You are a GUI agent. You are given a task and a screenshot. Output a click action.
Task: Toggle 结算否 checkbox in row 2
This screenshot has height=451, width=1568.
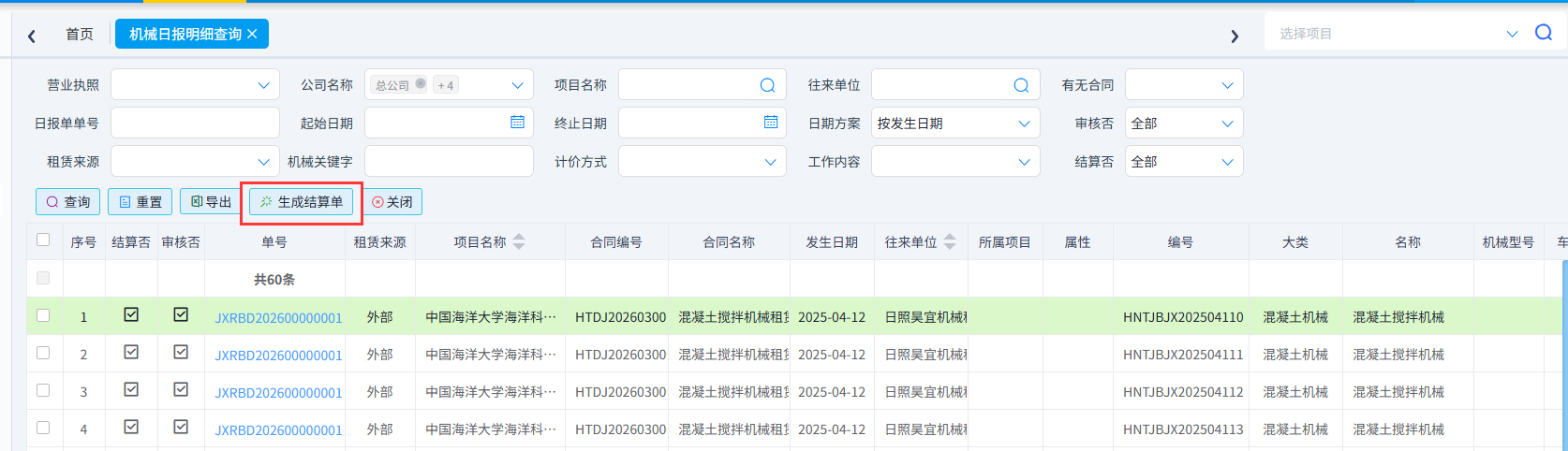point(131,352)
